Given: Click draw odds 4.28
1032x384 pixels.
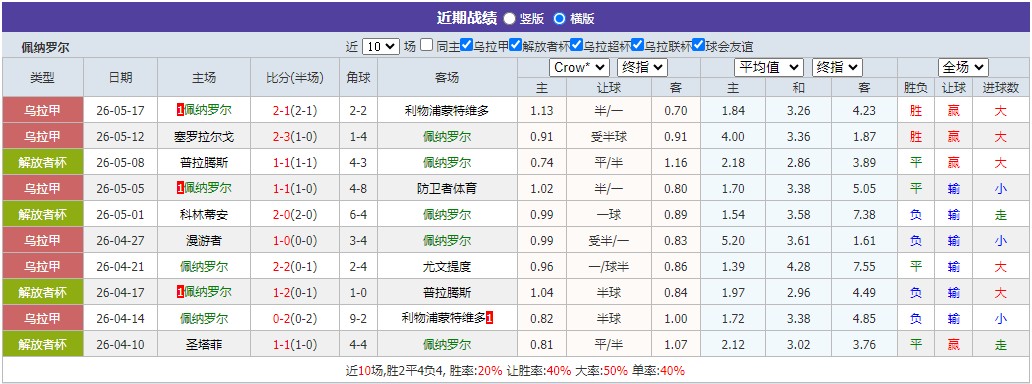Looking at the screenshot, I should click(x=798, y=267).
